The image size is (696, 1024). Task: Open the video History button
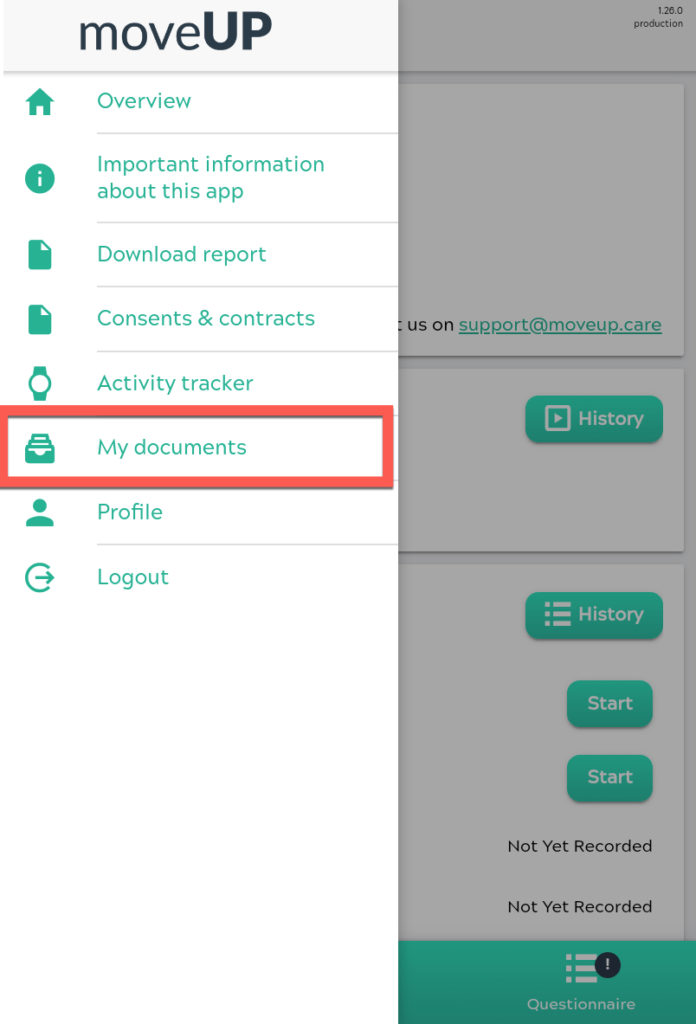[594, 419]
